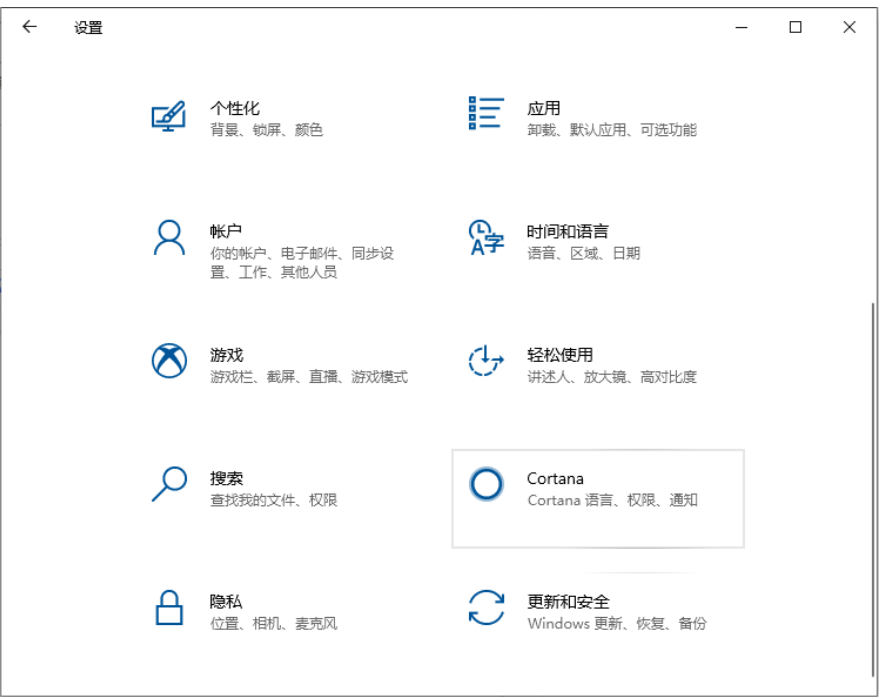Open the 个性化 text label

[x=235, y=108]
